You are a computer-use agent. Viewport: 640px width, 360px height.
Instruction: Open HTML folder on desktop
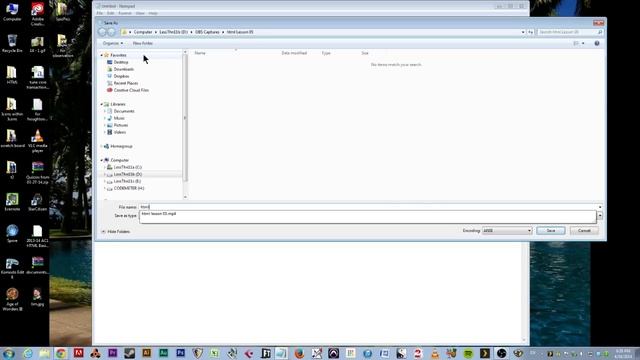pyautogui.click(x=12, y=75)
